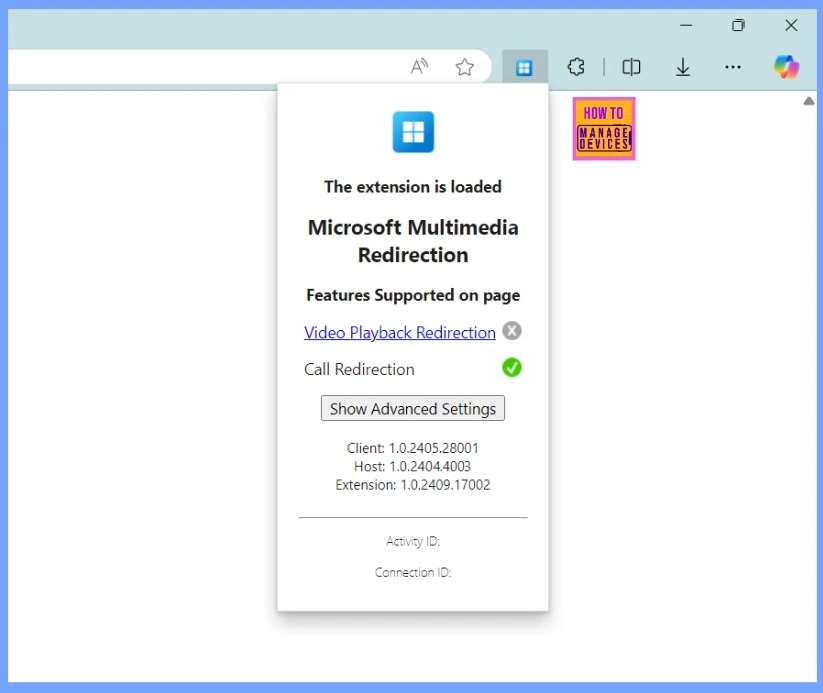This screenshot has height=693, width=823.
Task: Click 'The extension is loaded' heading
Action: pyautogui.click(x=413, y=186)
